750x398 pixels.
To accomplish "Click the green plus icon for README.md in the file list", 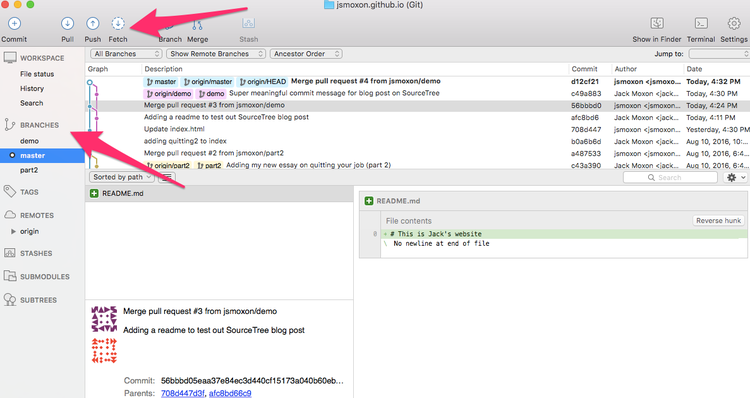I will (x=94, y=193).
